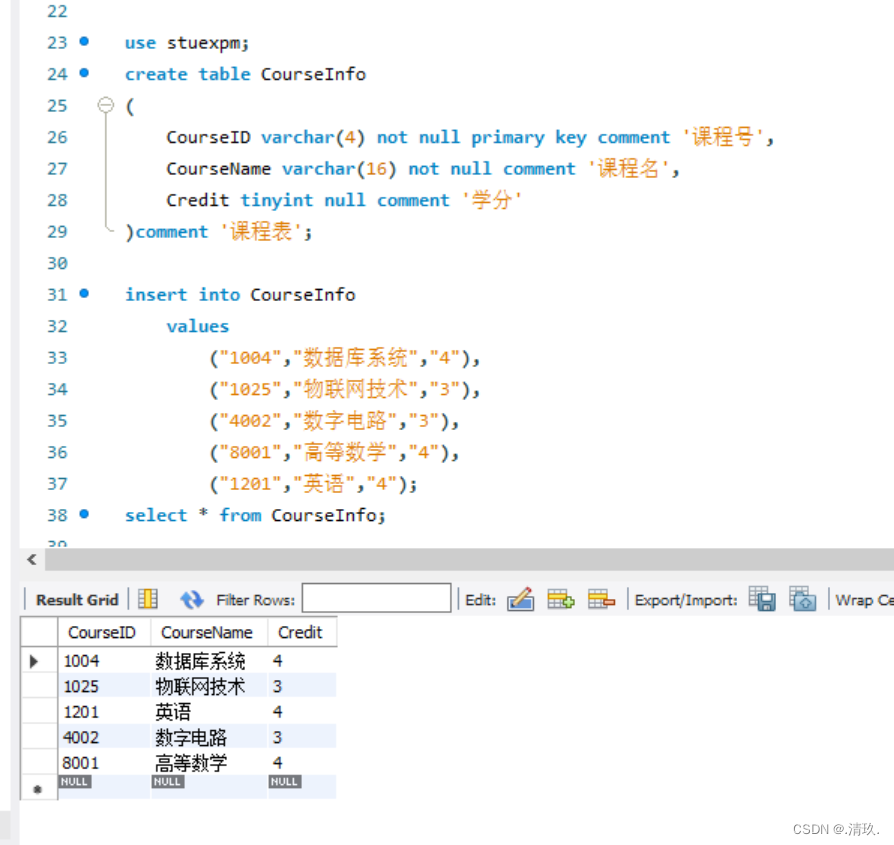Export the recordset to a file
This screenshot has height=845, width=894.
(x=761, y=599)
